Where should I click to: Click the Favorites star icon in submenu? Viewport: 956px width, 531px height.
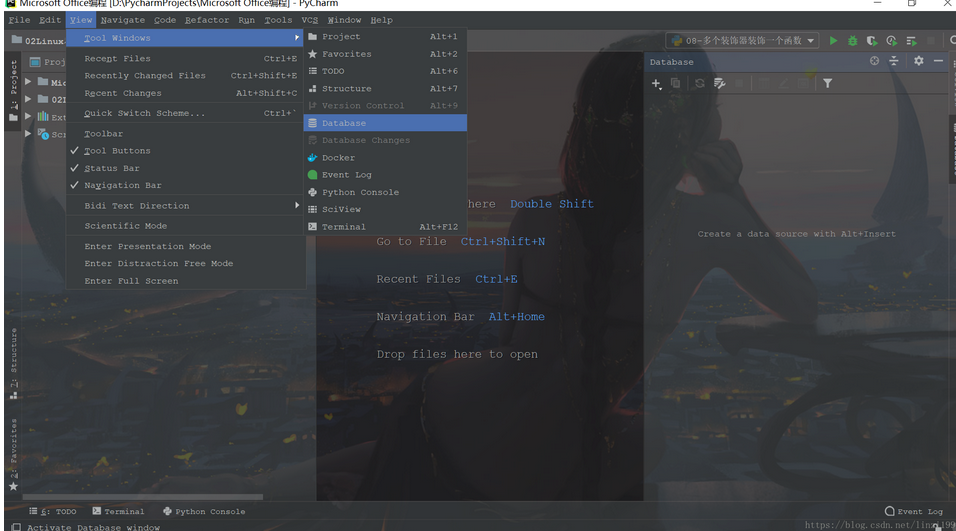313,54
